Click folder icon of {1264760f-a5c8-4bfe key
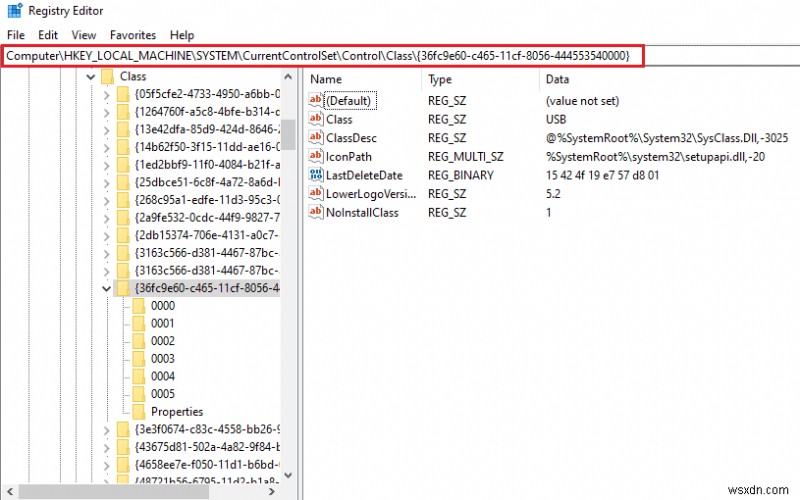The width and height of the screenshot is (800, 500). point(123,112)
